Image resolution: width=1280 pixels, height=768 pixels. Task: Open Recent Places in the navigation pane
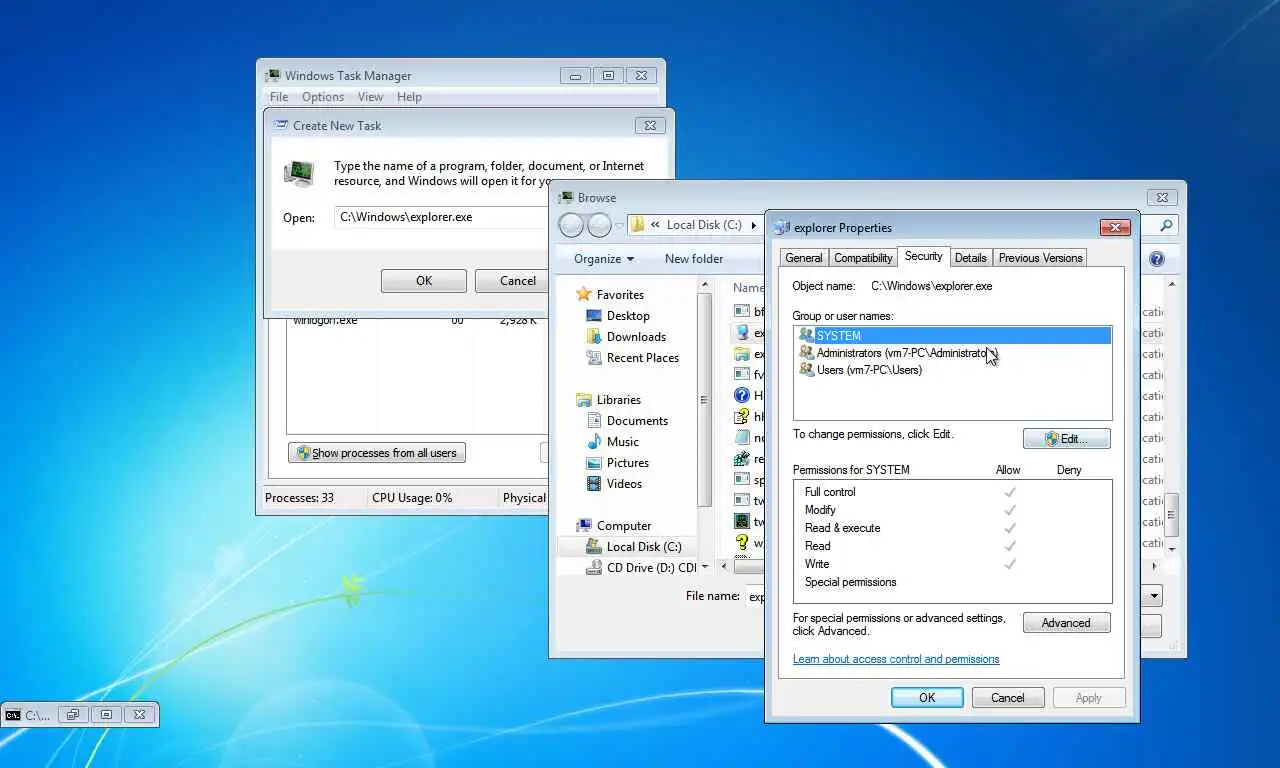tap(643, 358)
